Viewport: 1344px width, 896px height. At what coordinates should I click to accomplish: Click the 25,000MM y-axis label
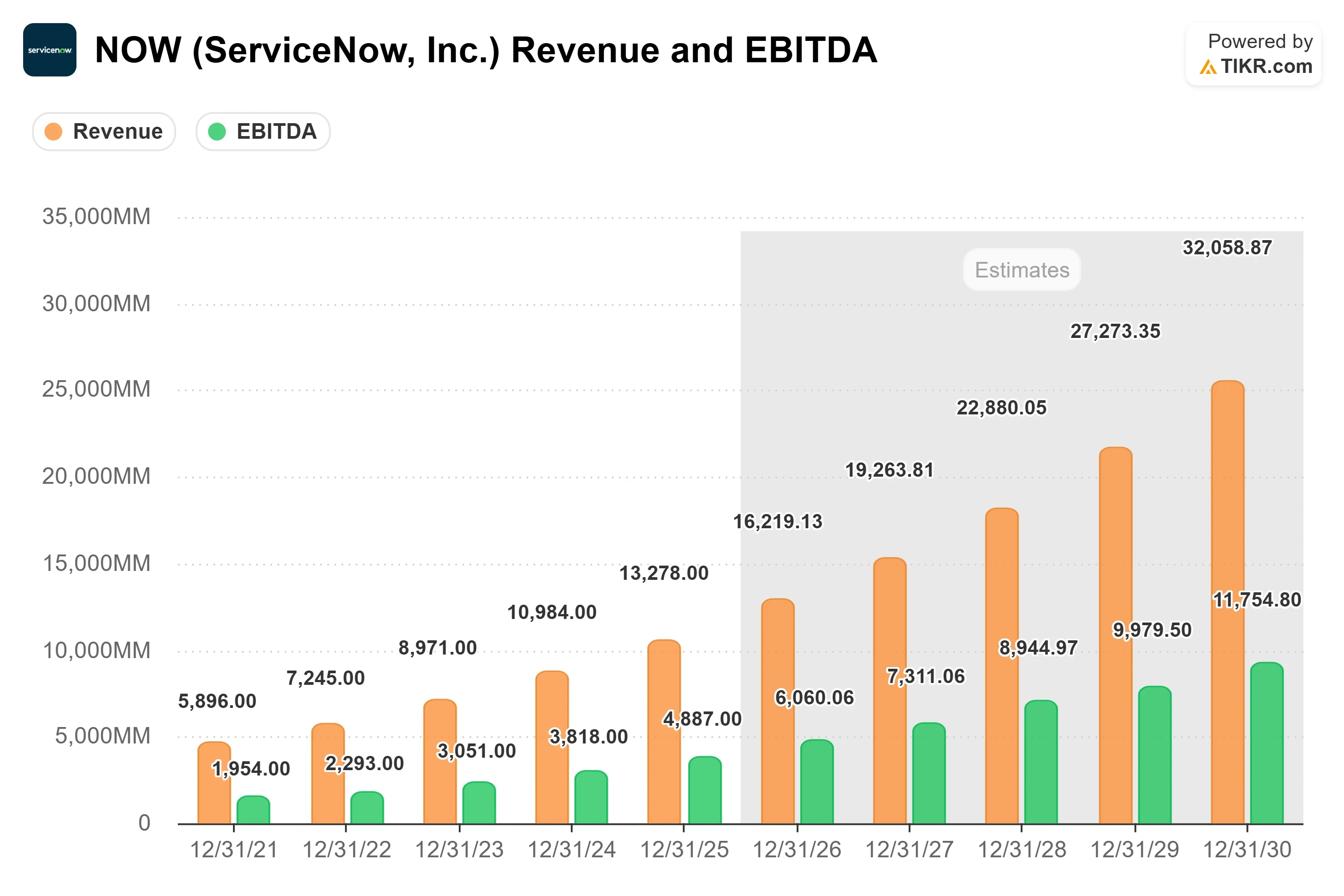(96, 389)
